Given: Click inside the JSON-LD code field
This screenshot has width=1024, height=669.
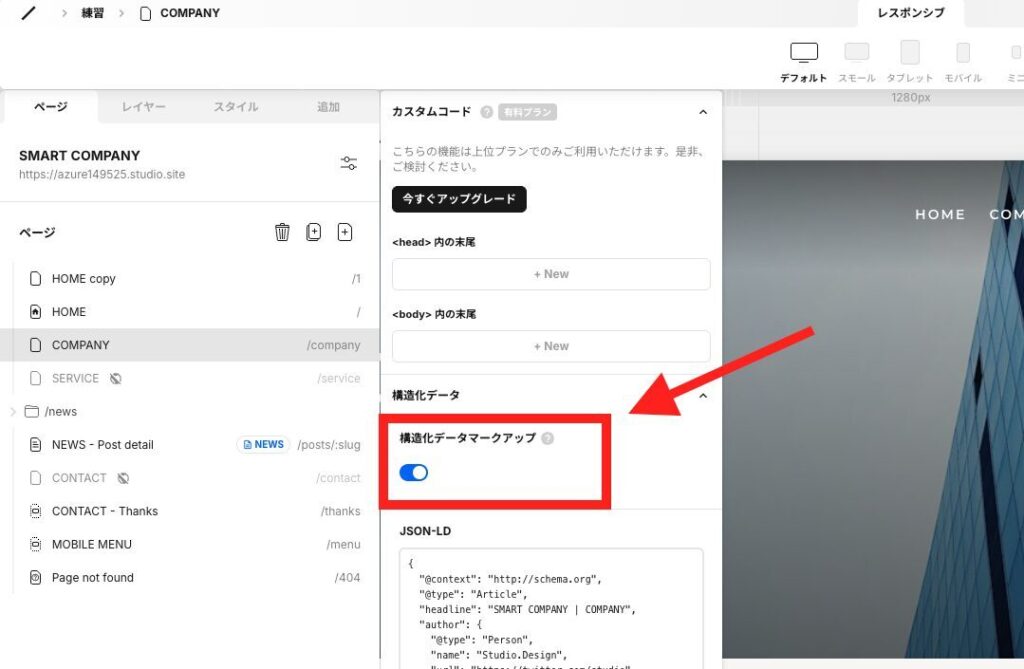Looking at the screenshot, I should (551, 610).
